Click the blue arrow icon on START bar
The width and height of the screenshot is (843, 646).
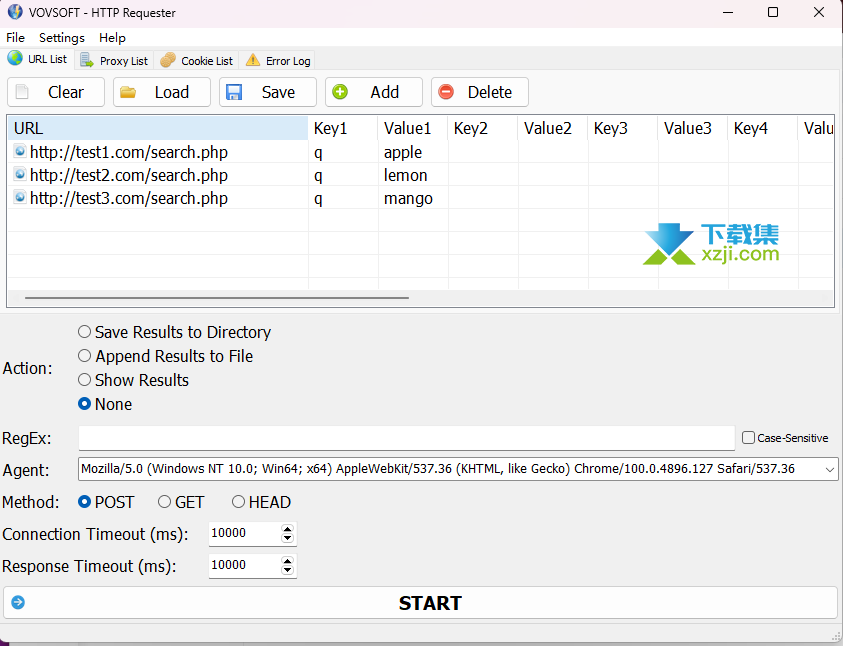pos(18,602)
